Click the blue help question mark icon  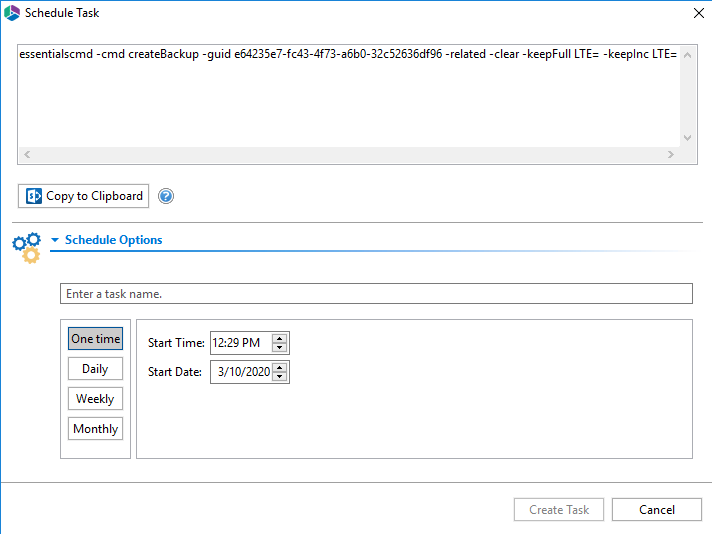166,196
